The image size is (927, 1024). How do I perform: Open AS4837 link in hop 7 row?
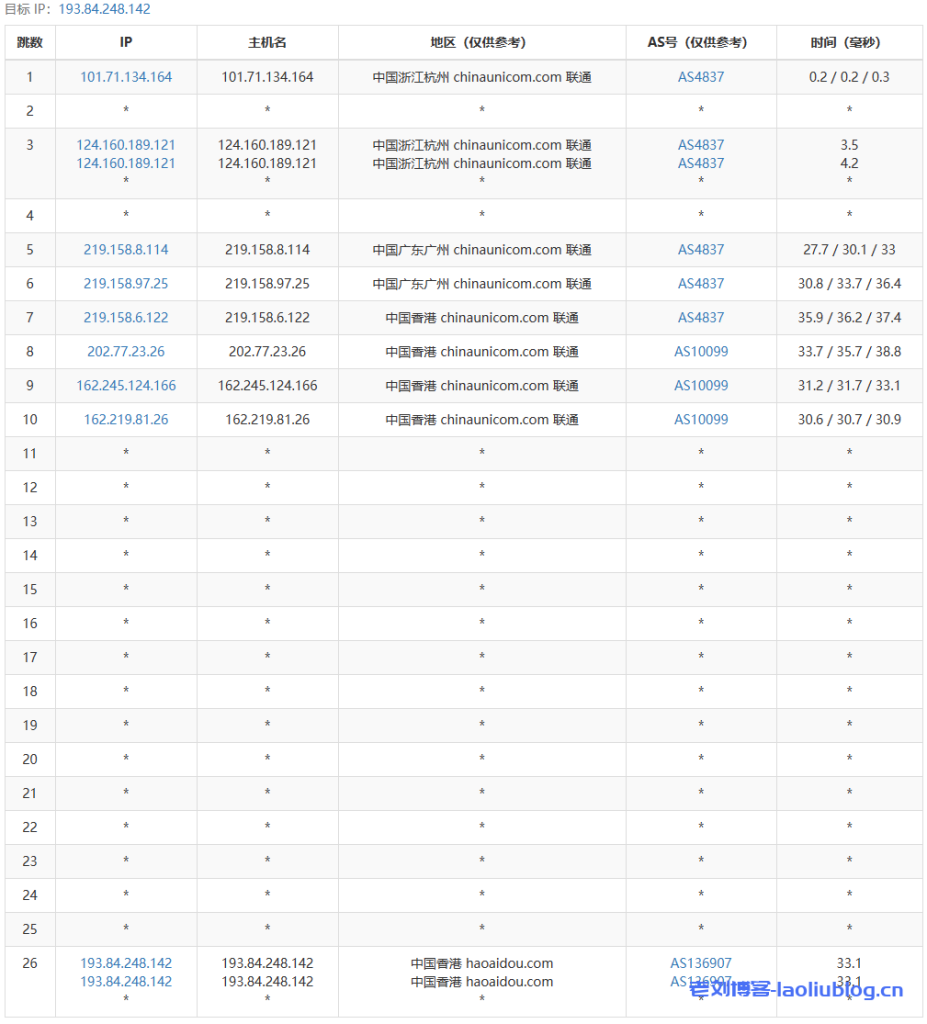pyautogui.click(x=700, y=318)
